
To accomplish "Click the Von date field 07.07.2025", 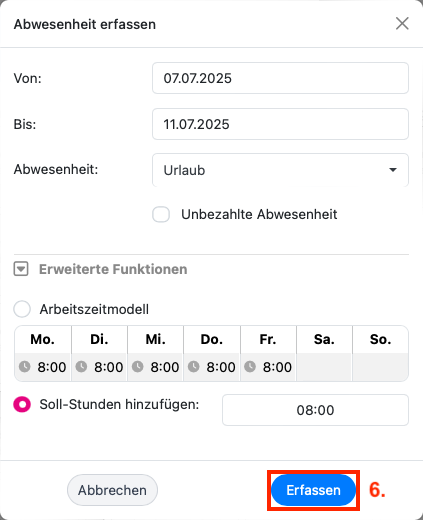I will (x=280, y=78).
